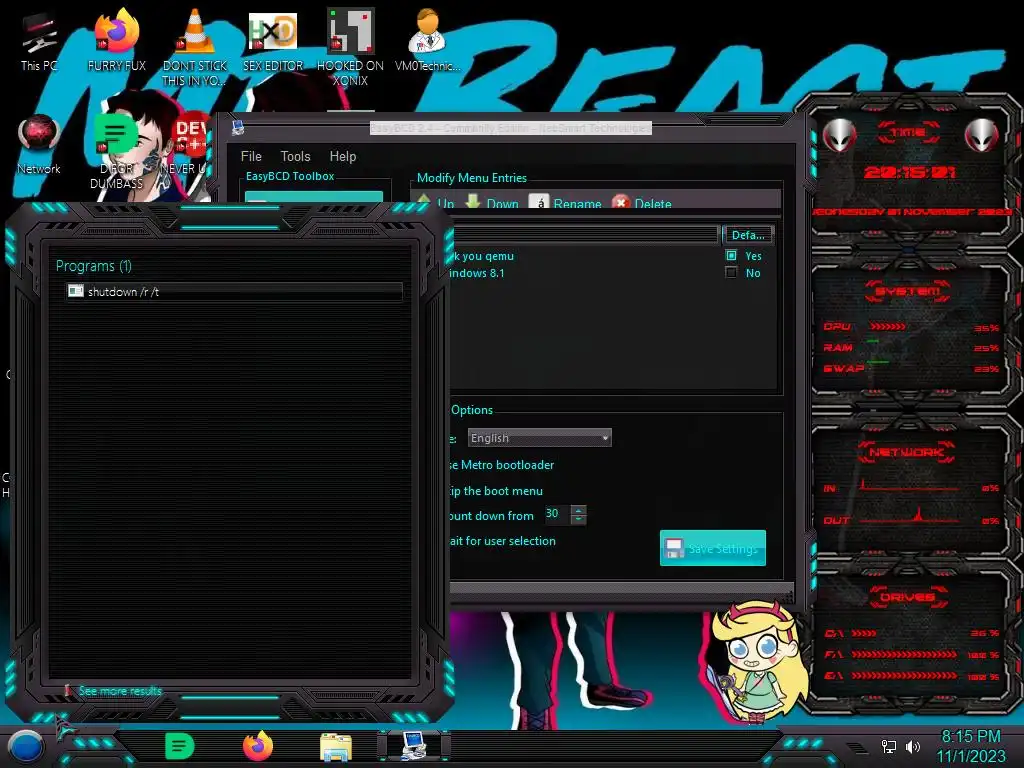Click the Save Settings button
Screen dimensions: 1024x768
click(712, 548)
